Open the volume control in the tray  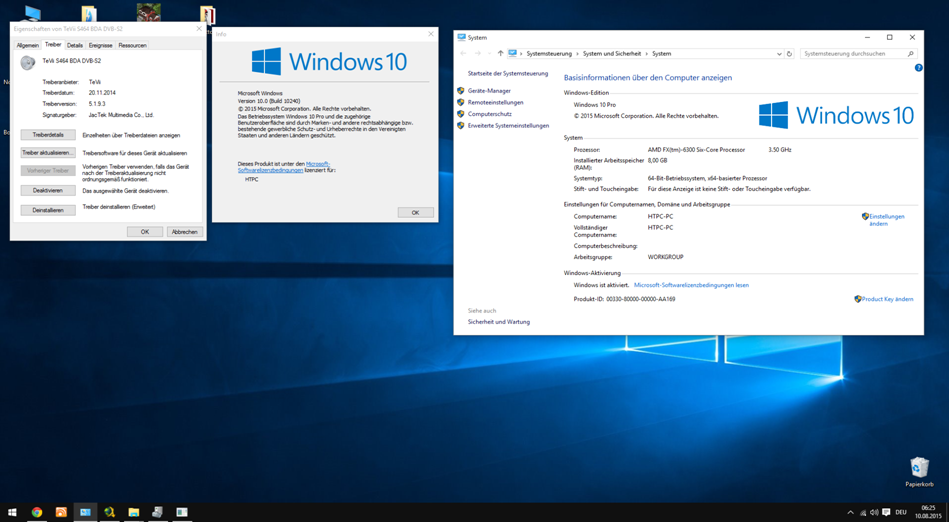click(874, 512)
